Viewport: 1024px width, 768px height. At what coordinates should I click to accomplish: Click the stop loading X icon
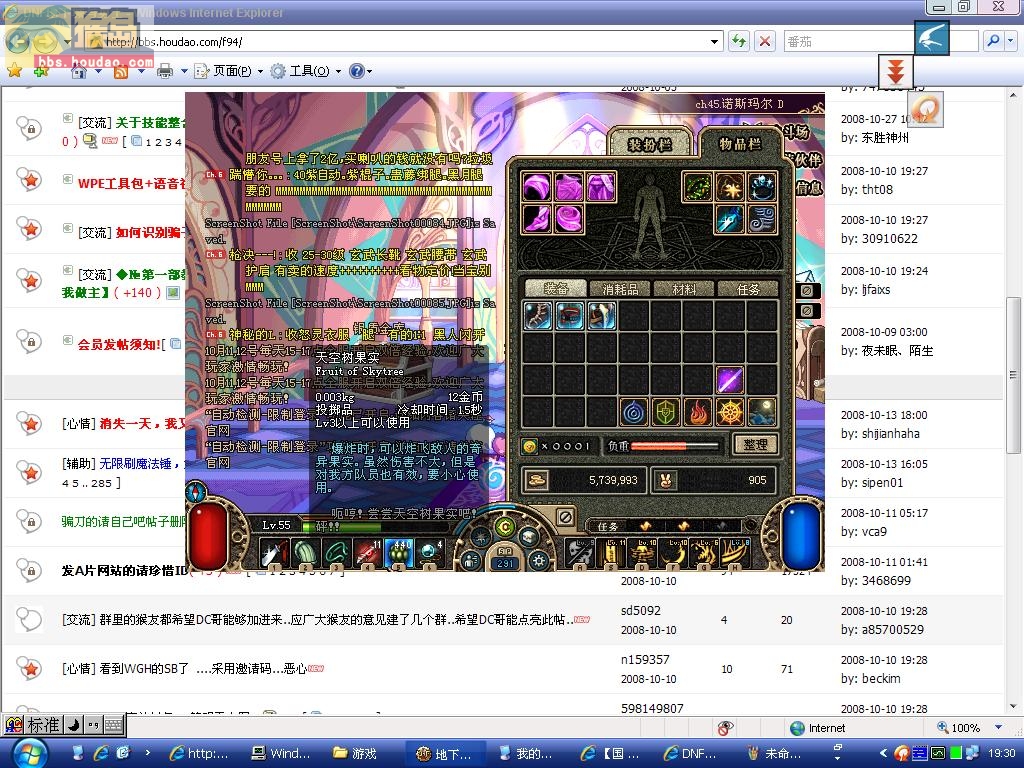[765, 42]
